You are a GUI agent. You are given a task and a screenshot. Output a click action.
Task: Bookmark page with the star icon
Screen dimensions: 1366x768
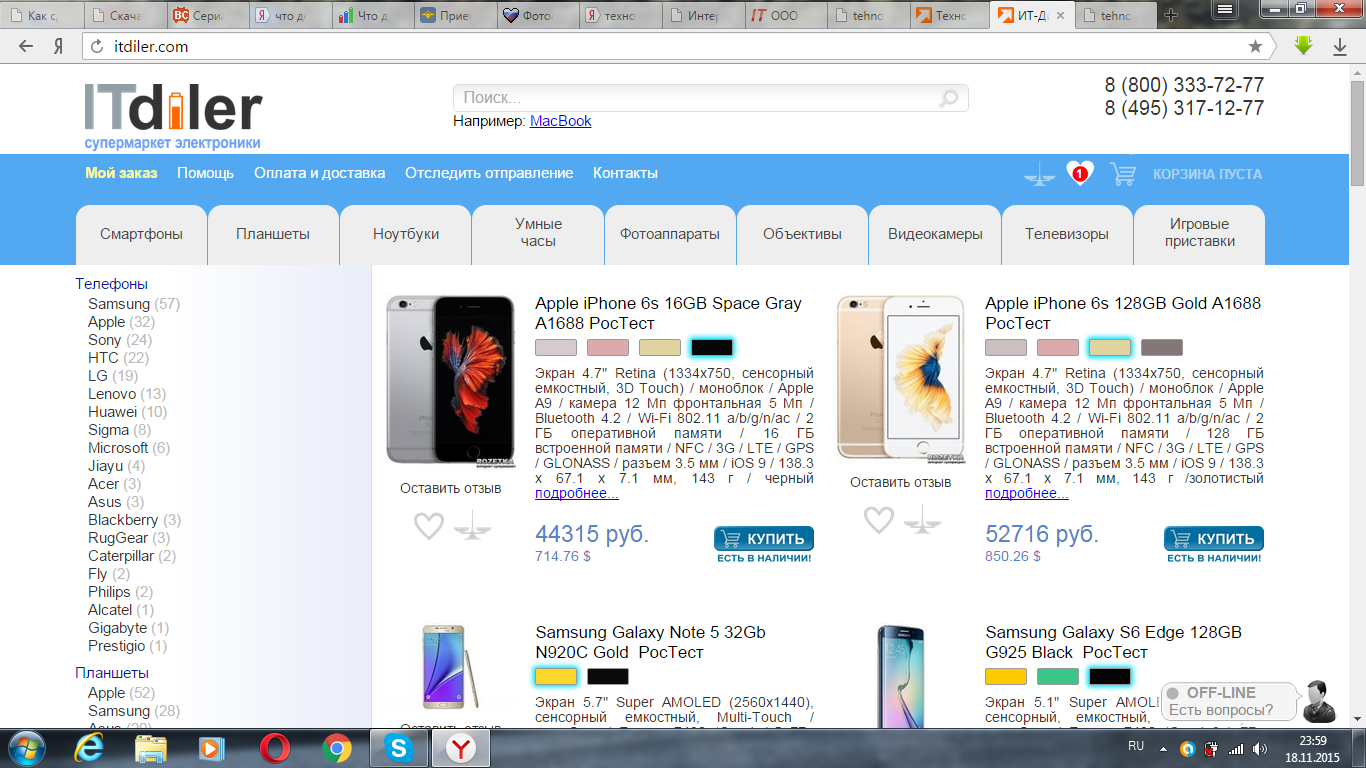[x=1255, y=46]
